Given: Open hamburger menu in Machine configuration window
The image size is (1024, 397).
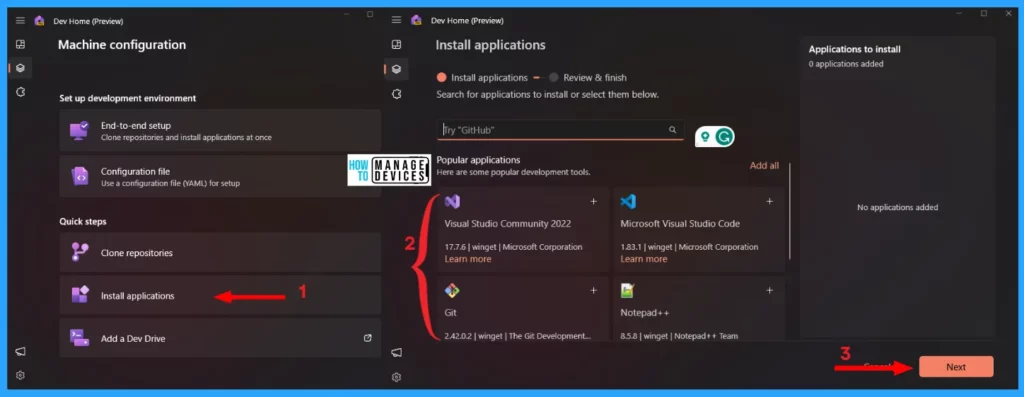Looking at the screenshot, I should coord(20,21).
